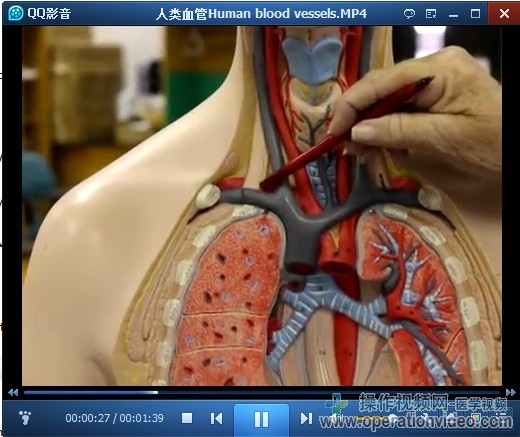Click the QQ影音 logo icon

(x=15, y=13)
